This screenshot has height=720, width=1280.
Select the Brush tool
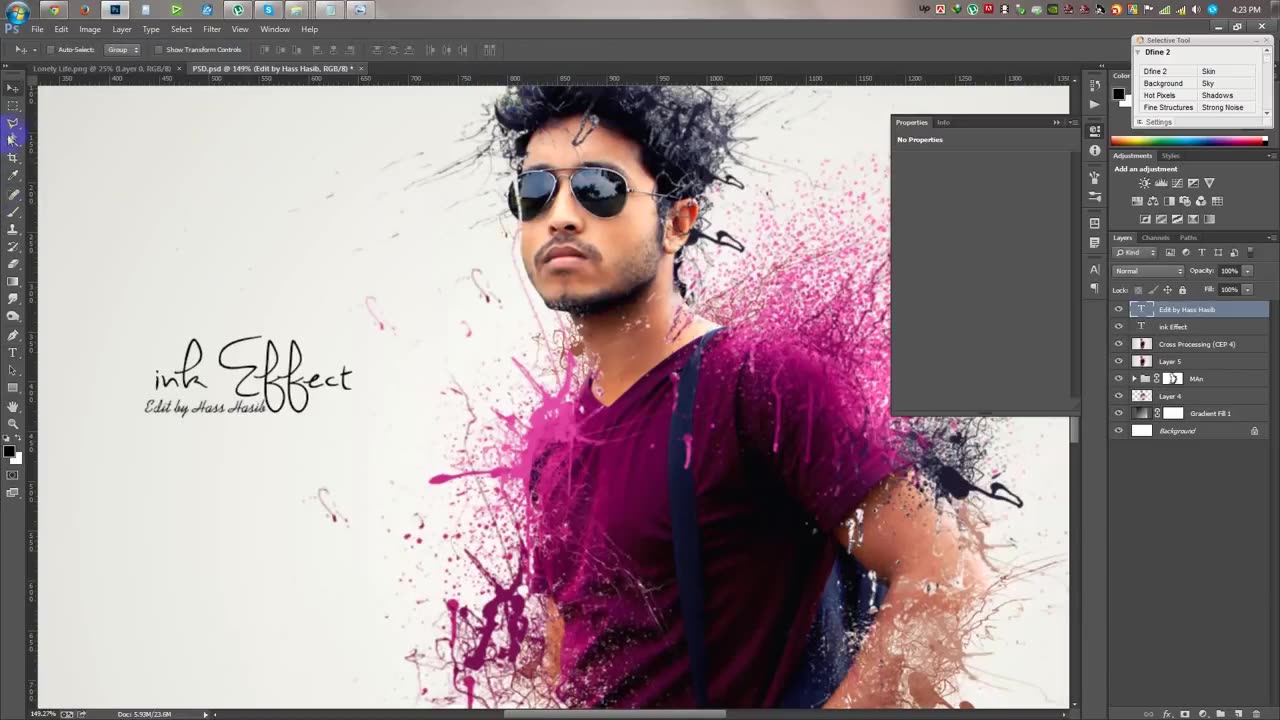coord(13,211)
